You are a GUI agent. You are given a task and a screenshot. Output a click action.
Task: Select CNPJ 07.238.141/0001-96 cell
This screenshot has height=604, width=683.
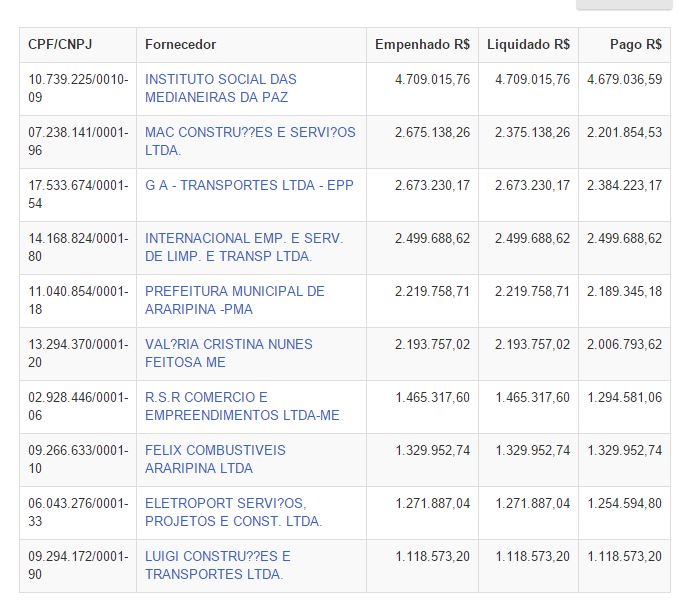point(78,142)
